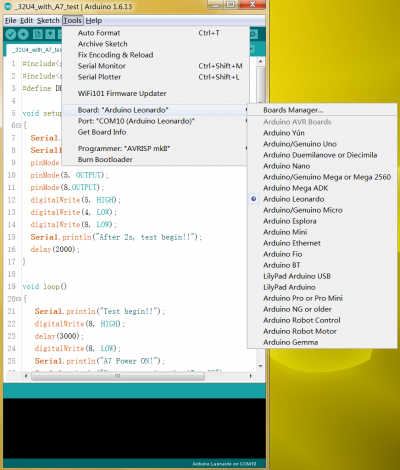Click the horizontal scrollbar left arrow
This screenshot has width=400, height=470.
tap(26, 376)
